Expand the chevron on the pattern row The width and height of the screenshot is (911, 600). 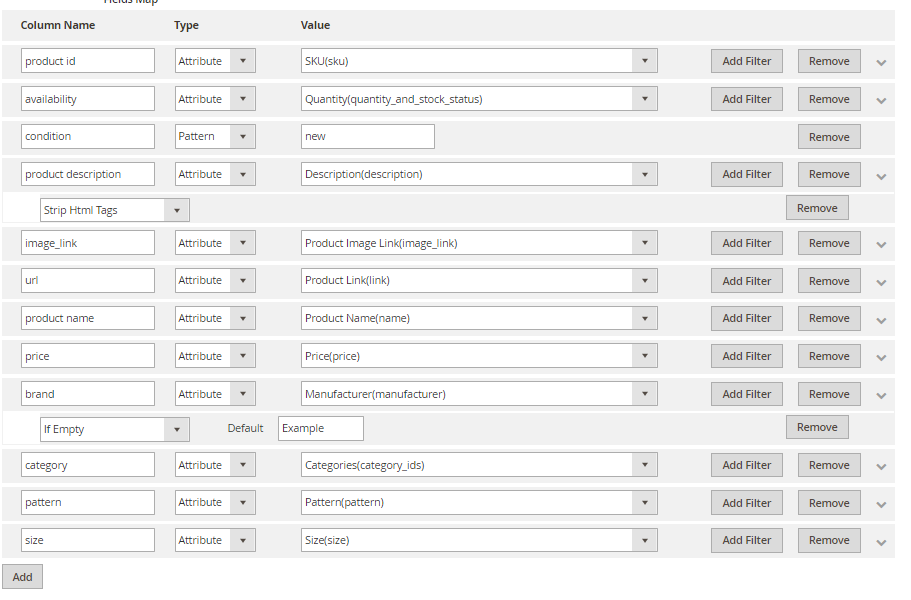(881, 504)
